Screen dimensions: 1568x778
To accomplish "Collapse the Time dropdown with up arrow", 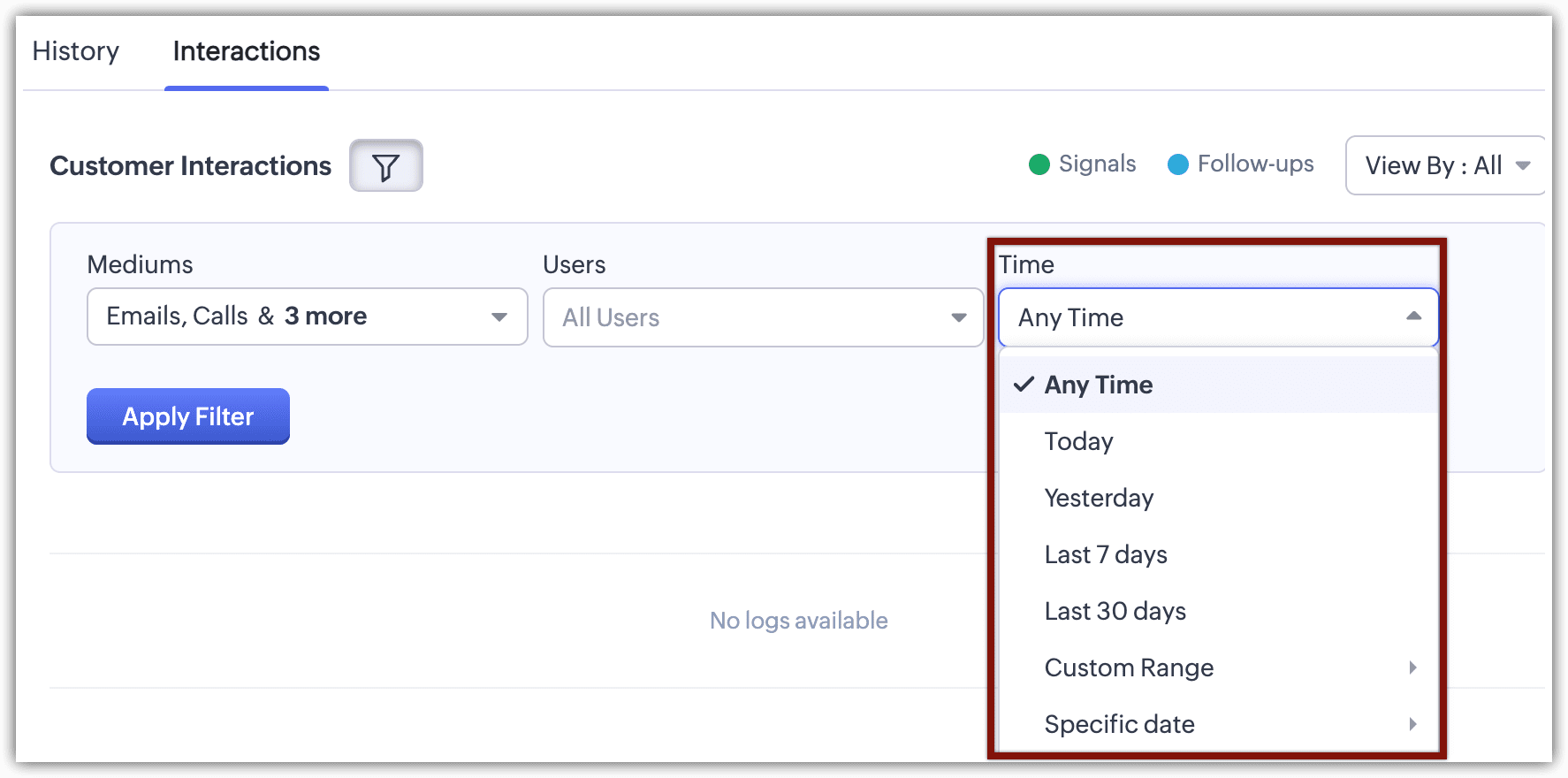I will coord(1413,317).
